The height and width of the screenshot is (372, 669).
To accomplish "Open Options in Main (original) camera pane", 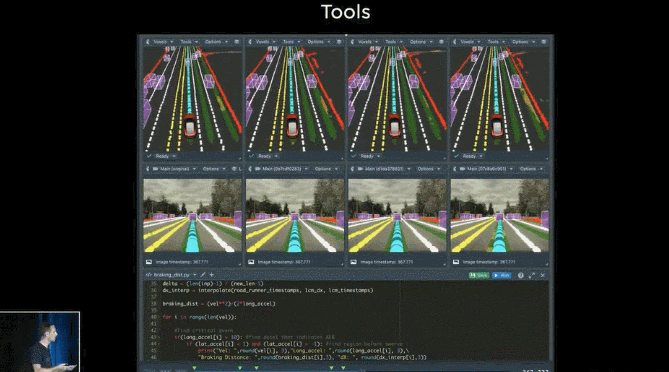I will coord(214,169).
